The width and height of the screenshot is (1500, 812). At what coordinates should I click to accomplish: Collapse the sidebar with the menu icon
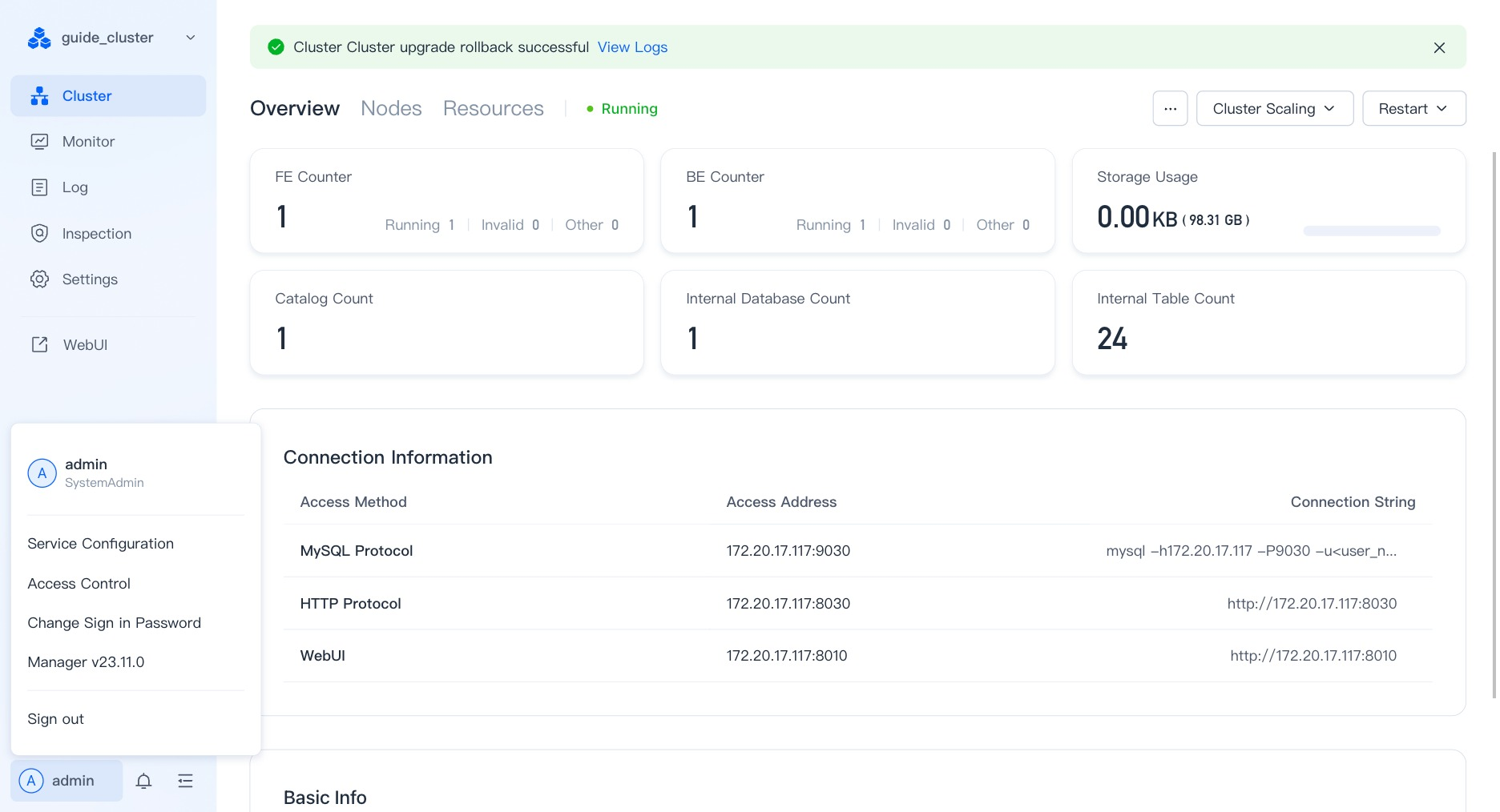[x=185, y=781]
